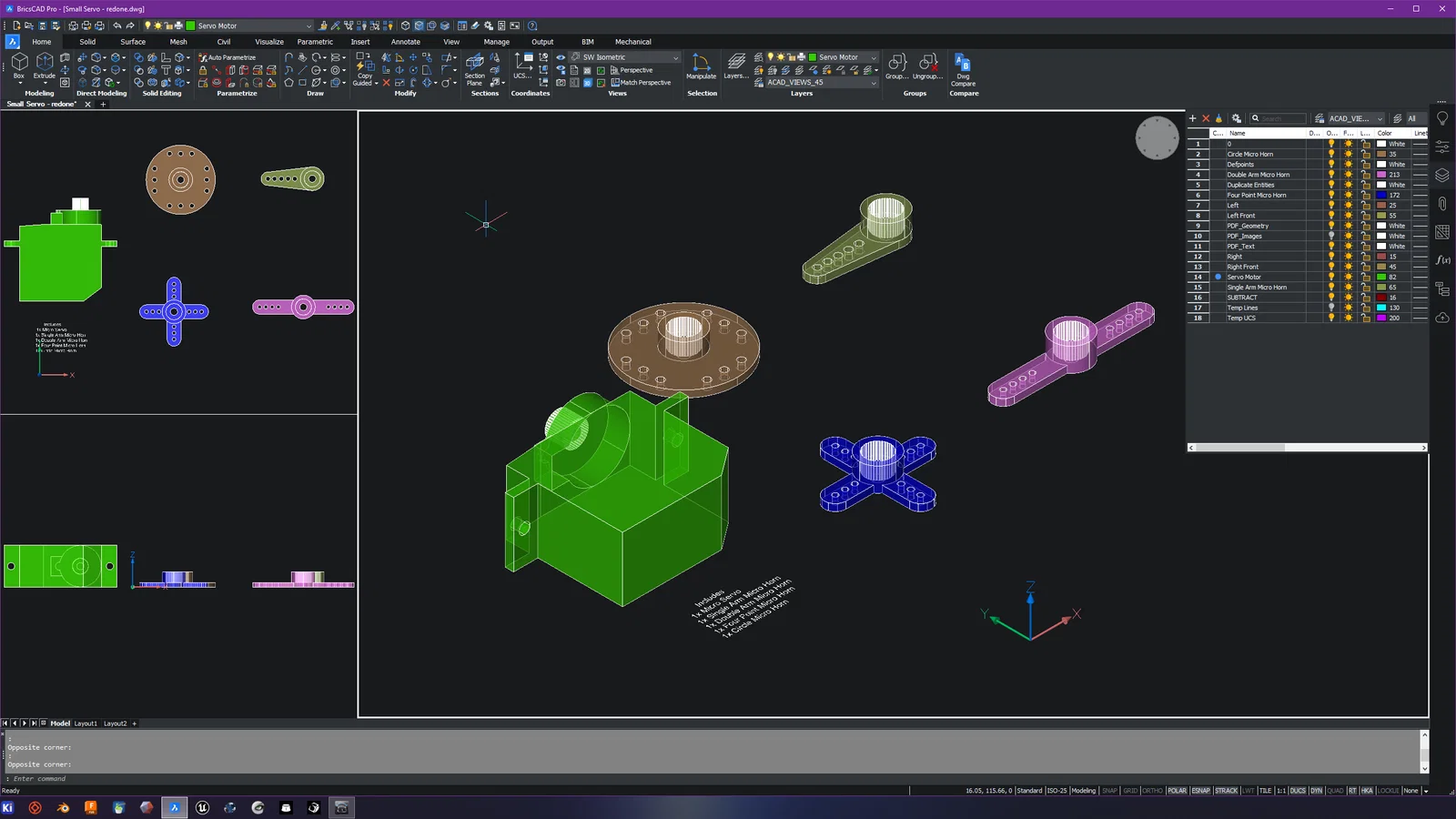Viewport: 1456px width, 819px height.
Task: Click color swatch of Servo Motor layer
Action: pyautogui.click(x=1381, y=277)
